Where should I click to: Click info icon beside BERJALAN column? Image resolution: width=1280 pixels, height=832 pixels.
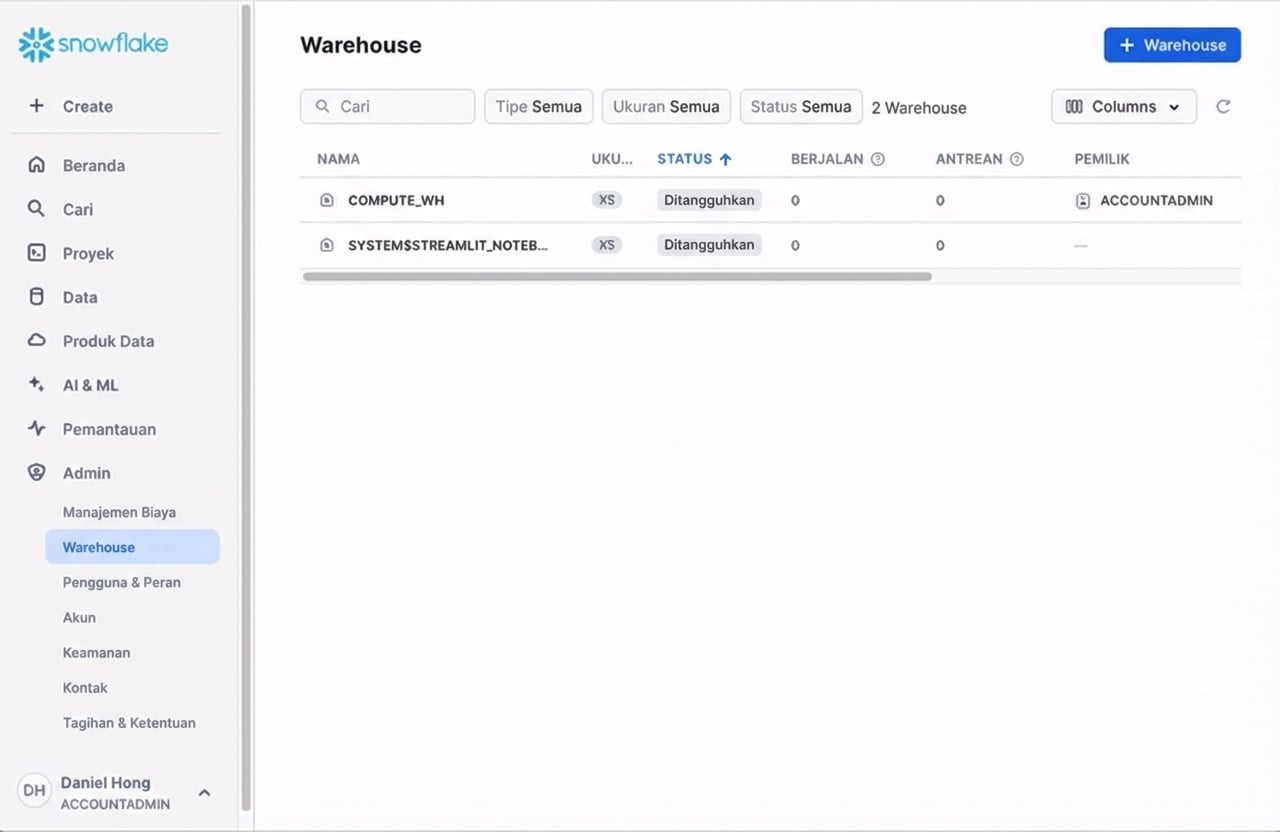point(878,159)
